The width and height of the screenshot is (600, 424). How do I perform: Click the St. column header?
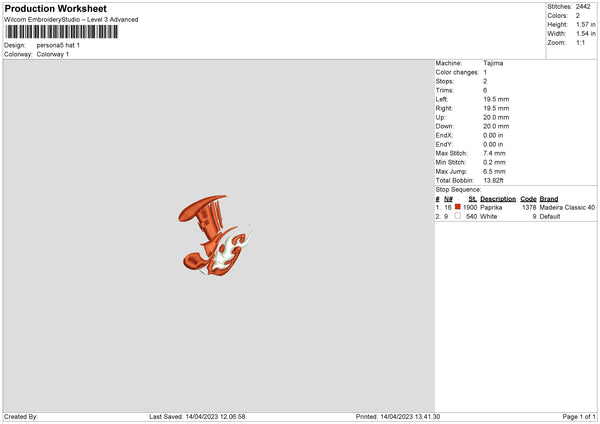point(473,199)
